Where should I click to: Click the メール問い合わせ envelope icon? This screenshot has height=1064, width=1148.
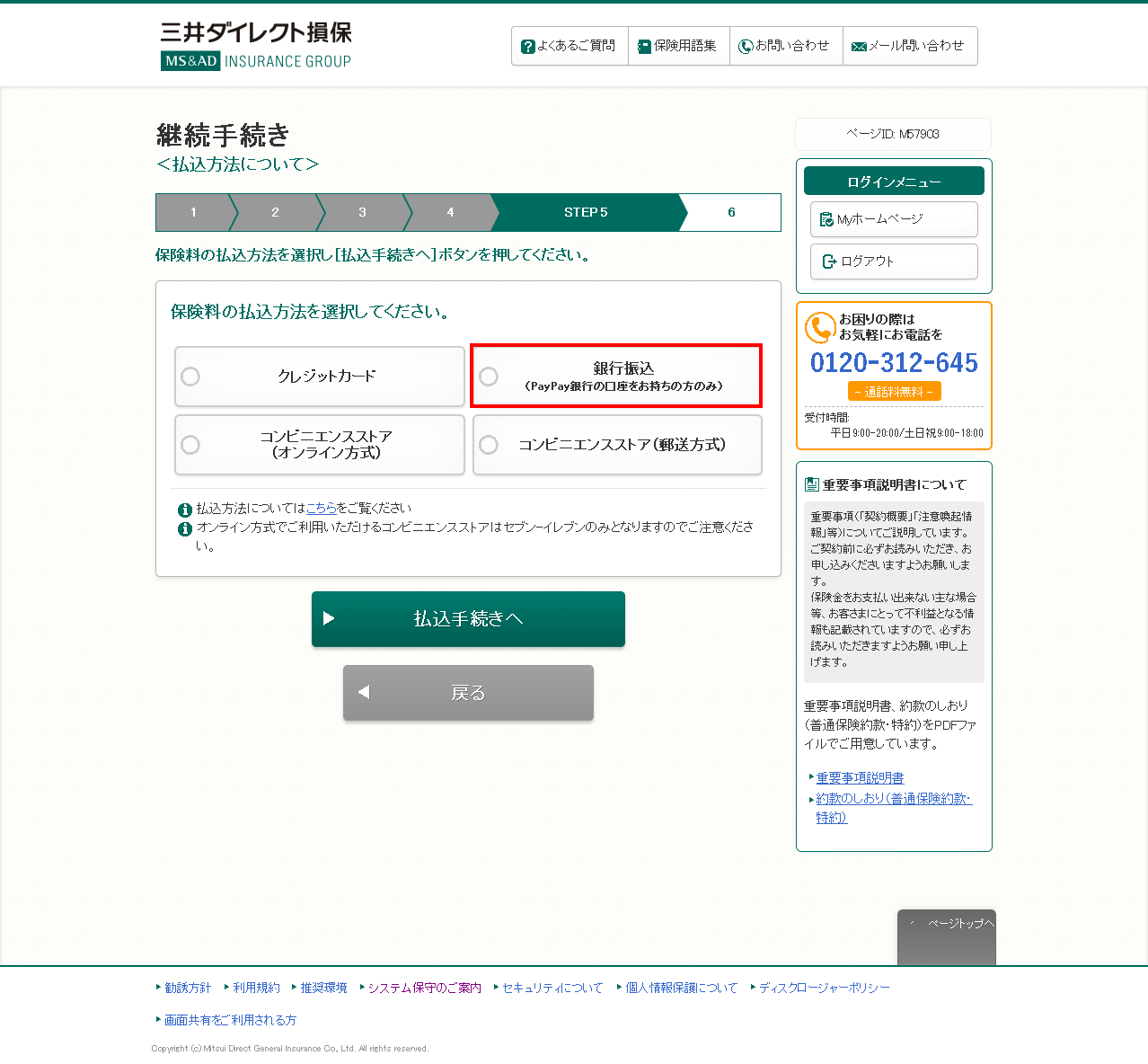coord(859,47)
